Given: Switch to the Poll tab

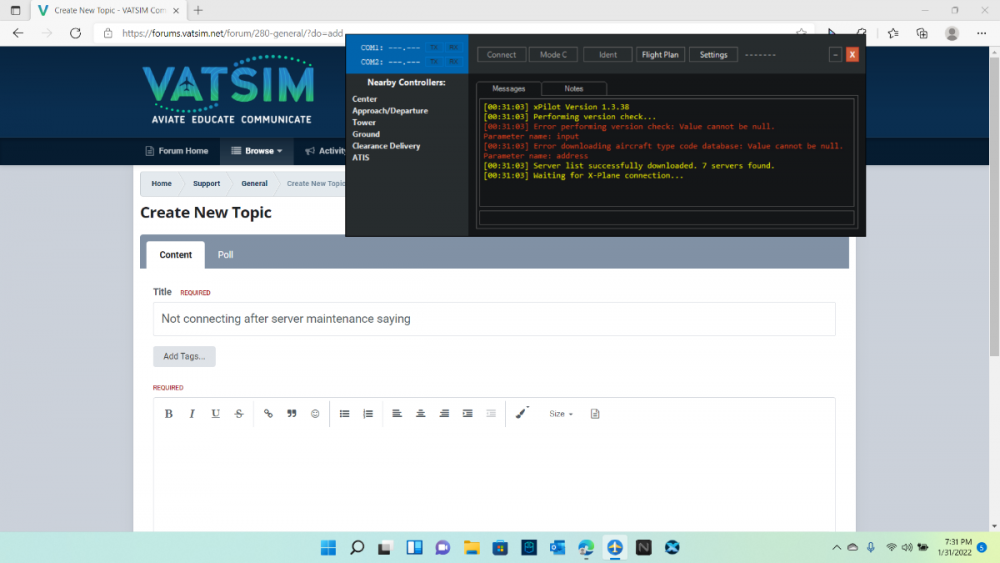Looking at the screenshot, I should [x=225, y=254].
